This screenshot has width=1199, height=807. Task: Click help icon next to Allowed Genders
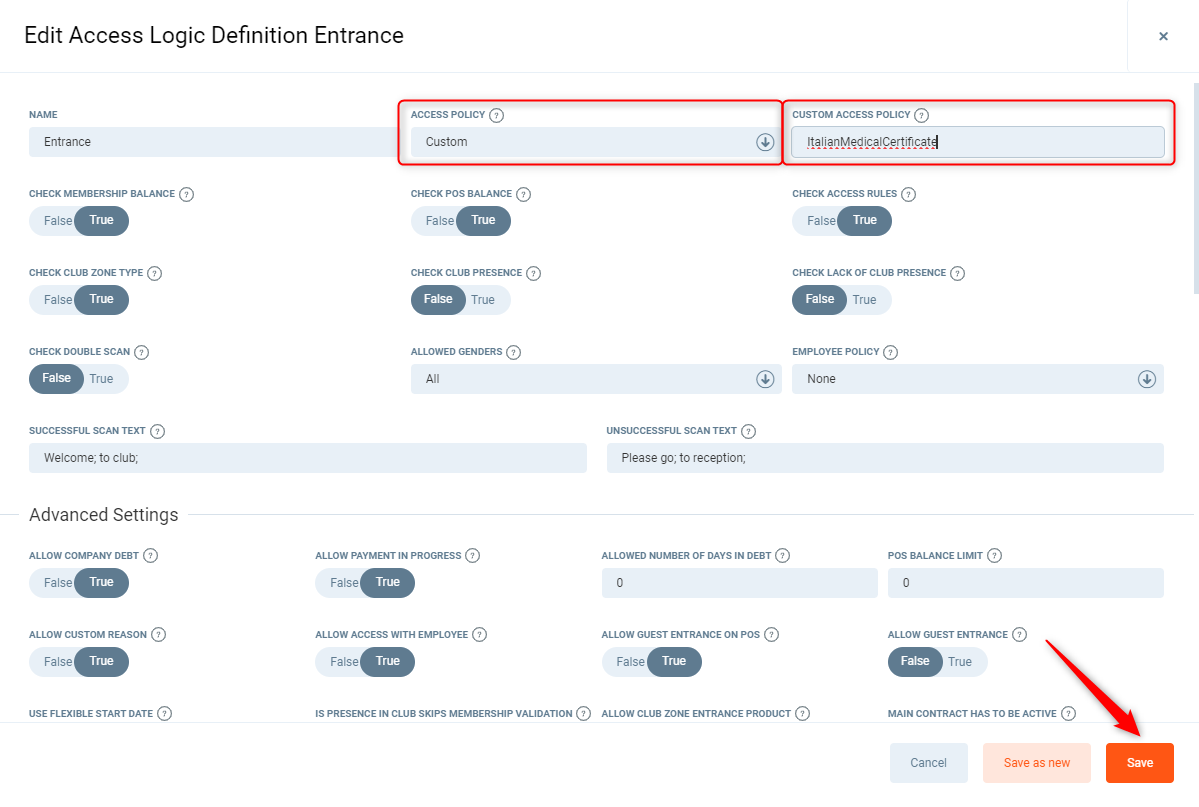click(x=513, y=352)
